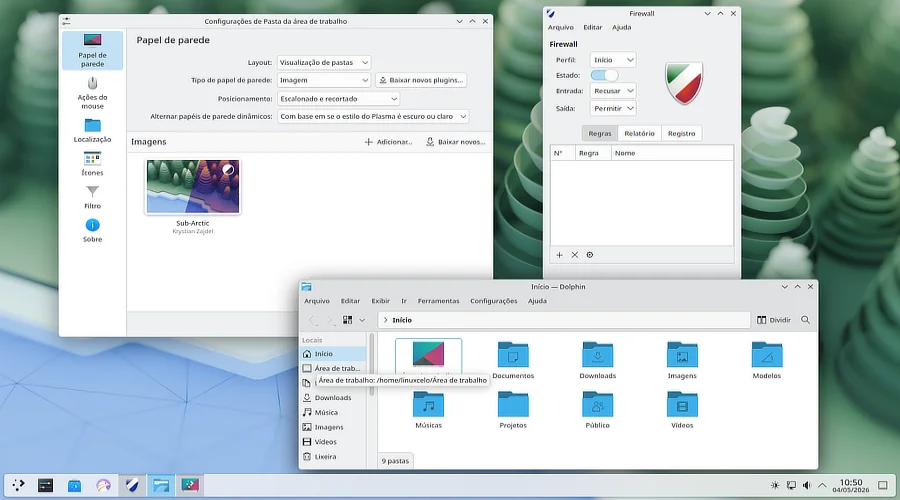900x500 pixels.
Task: Open Filtro settings page
Action: point(92,197)
